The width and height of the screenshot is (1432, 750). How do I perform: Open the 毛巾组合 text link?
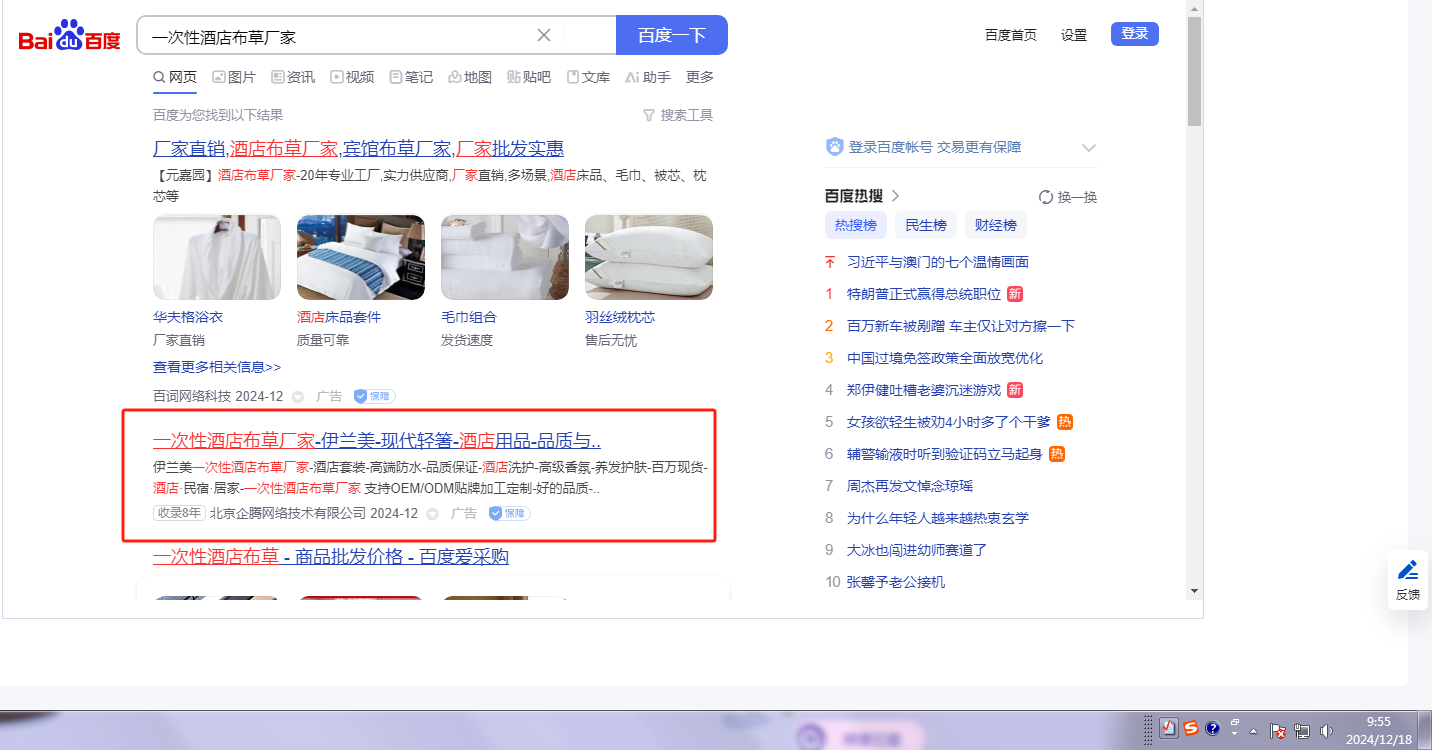[469, 317]
